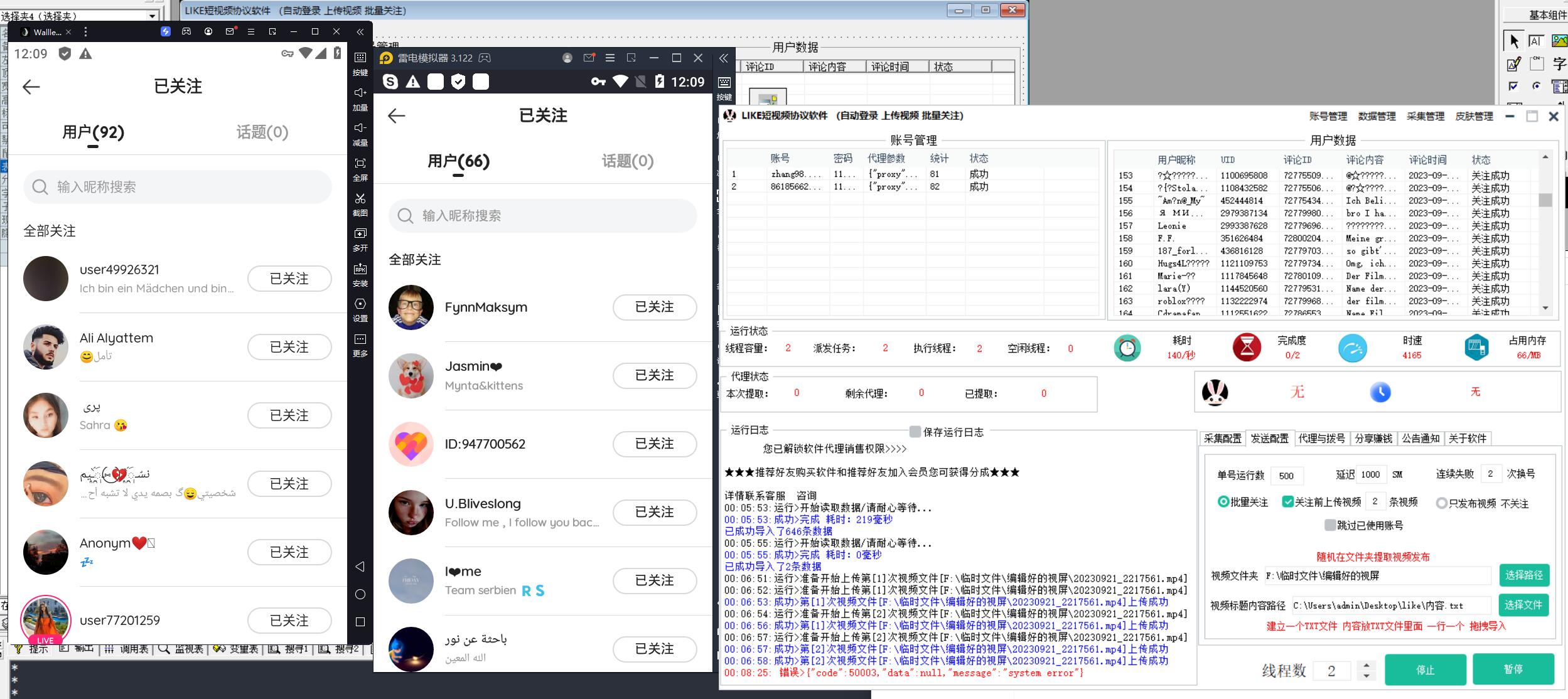Open emulator settings (设置) icon
Viewport: 1568px width, 699px height.
[x=360, y=304]
